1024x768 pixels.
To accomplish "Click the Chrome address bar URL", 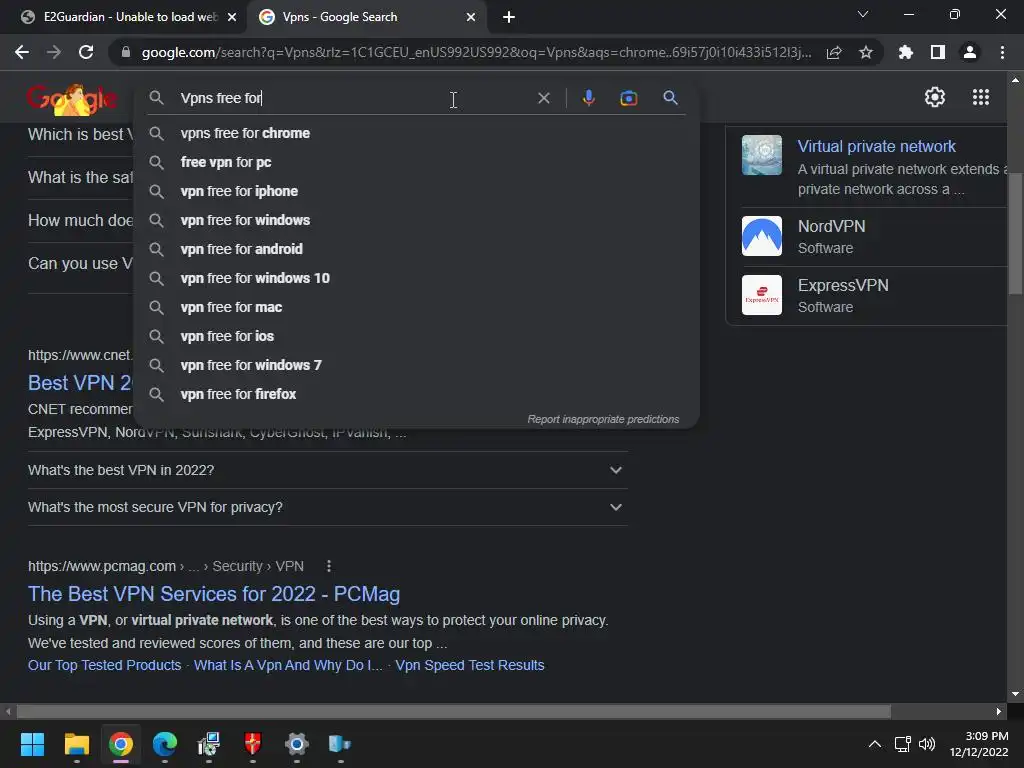I will click(477, 52).
